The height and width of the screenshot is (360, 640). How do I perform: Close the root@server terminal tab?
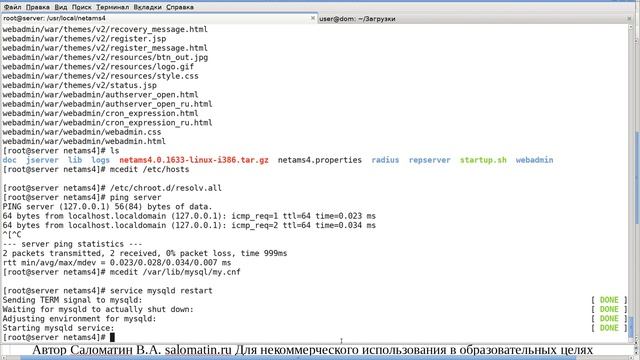coord(313,18)
